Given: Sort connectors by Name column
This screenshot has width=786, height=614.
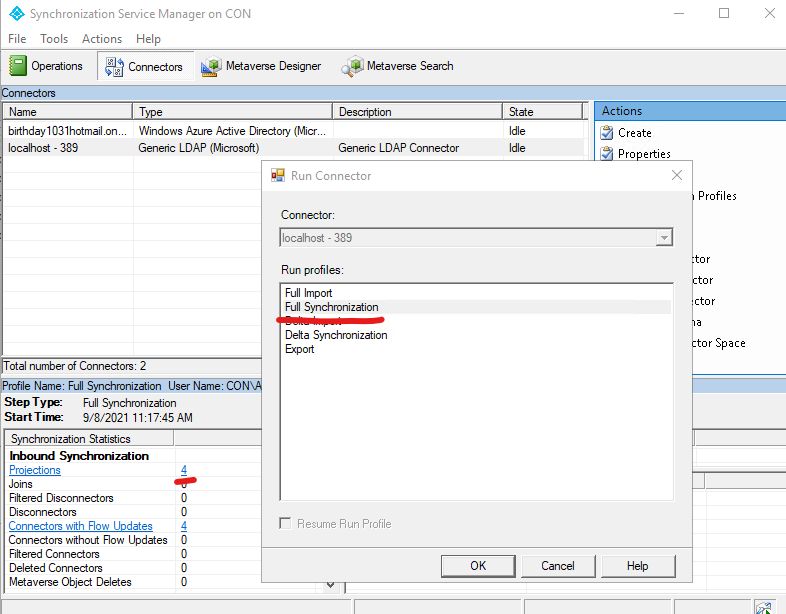Looking at the screenshot, I should [68, 111].
